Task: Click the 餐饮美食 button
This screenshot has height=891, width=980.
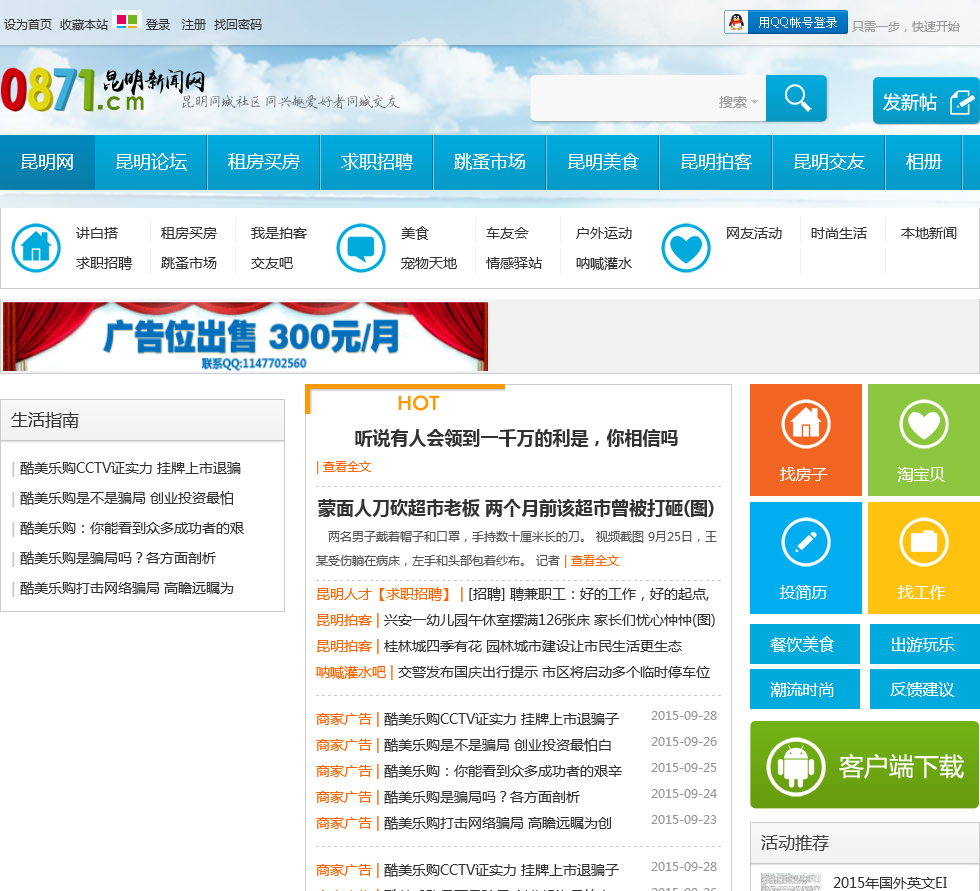Action: coord(804,644)
